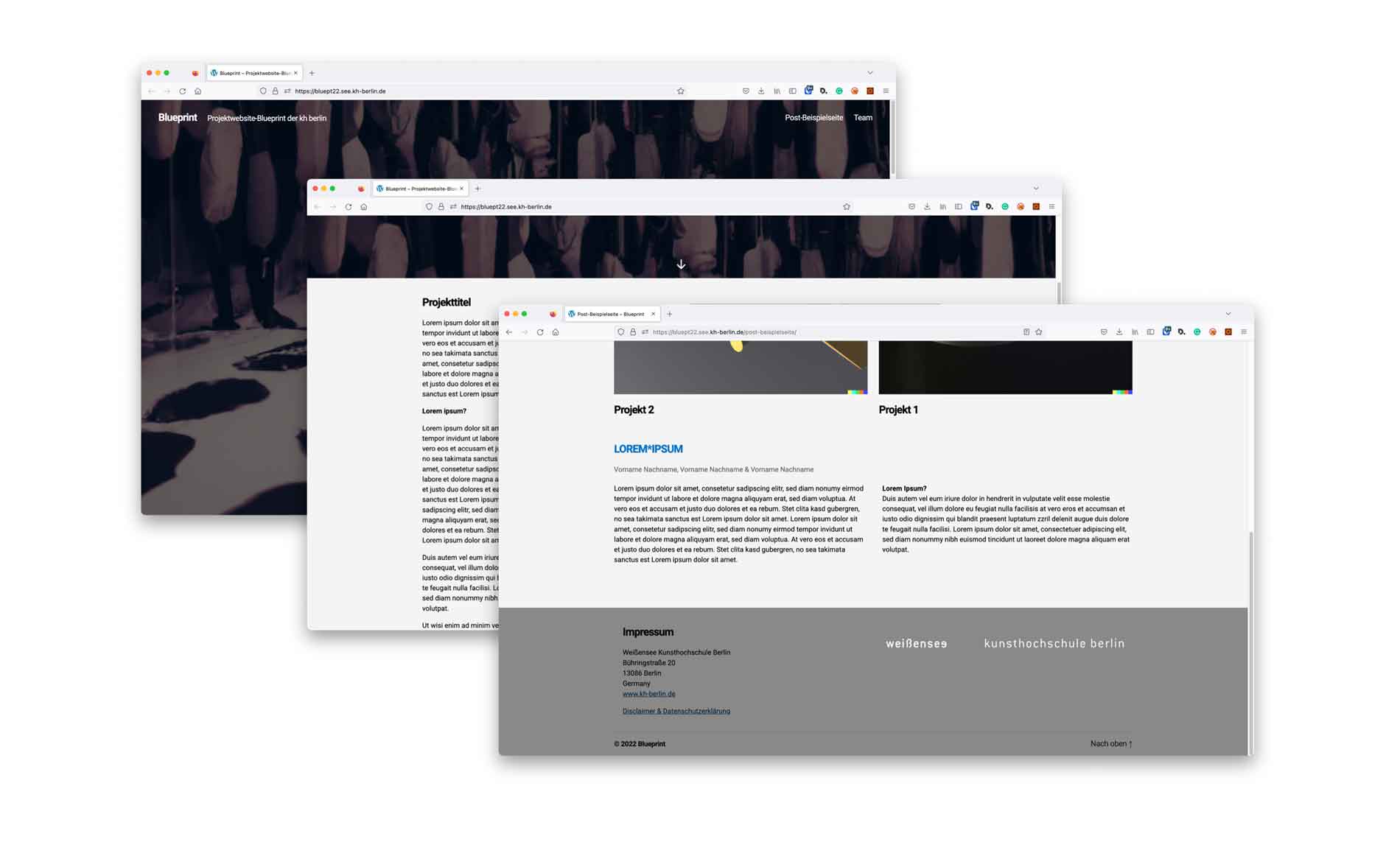Viewport: 1400px width, 856px height.
Task: Open library in the middle Blueprint window toolbar
Action: [x=942, y=207]
